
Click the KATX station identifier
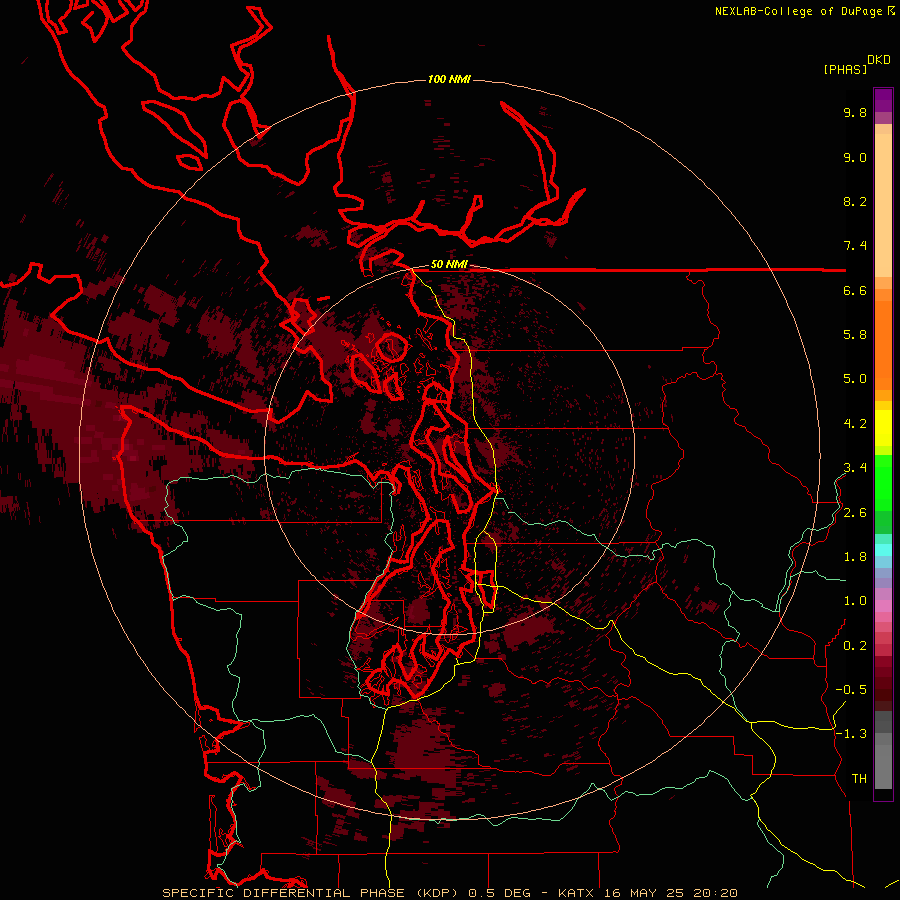point(578,893)
